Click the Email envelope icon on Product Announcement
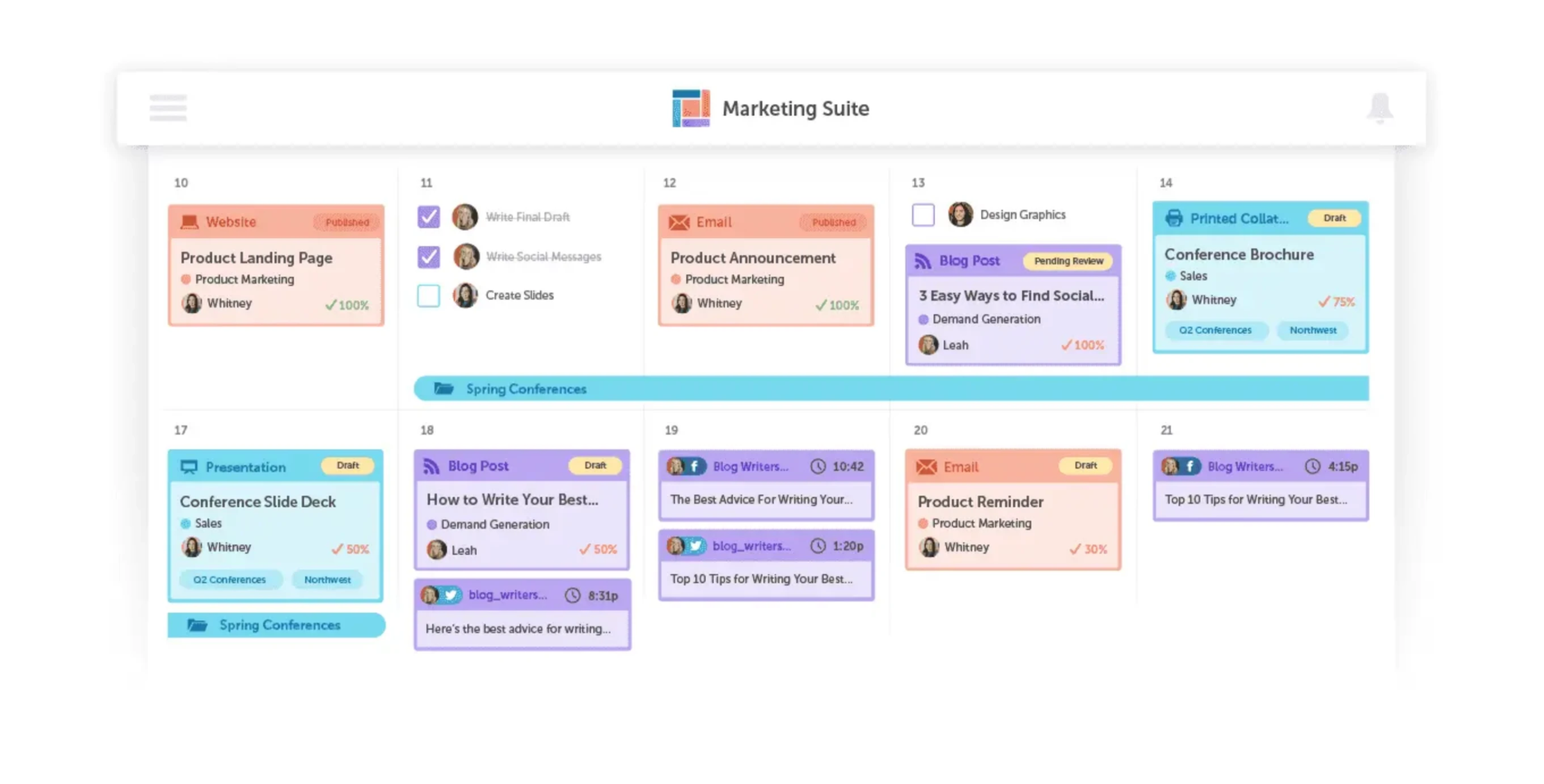 coord(679,221)
